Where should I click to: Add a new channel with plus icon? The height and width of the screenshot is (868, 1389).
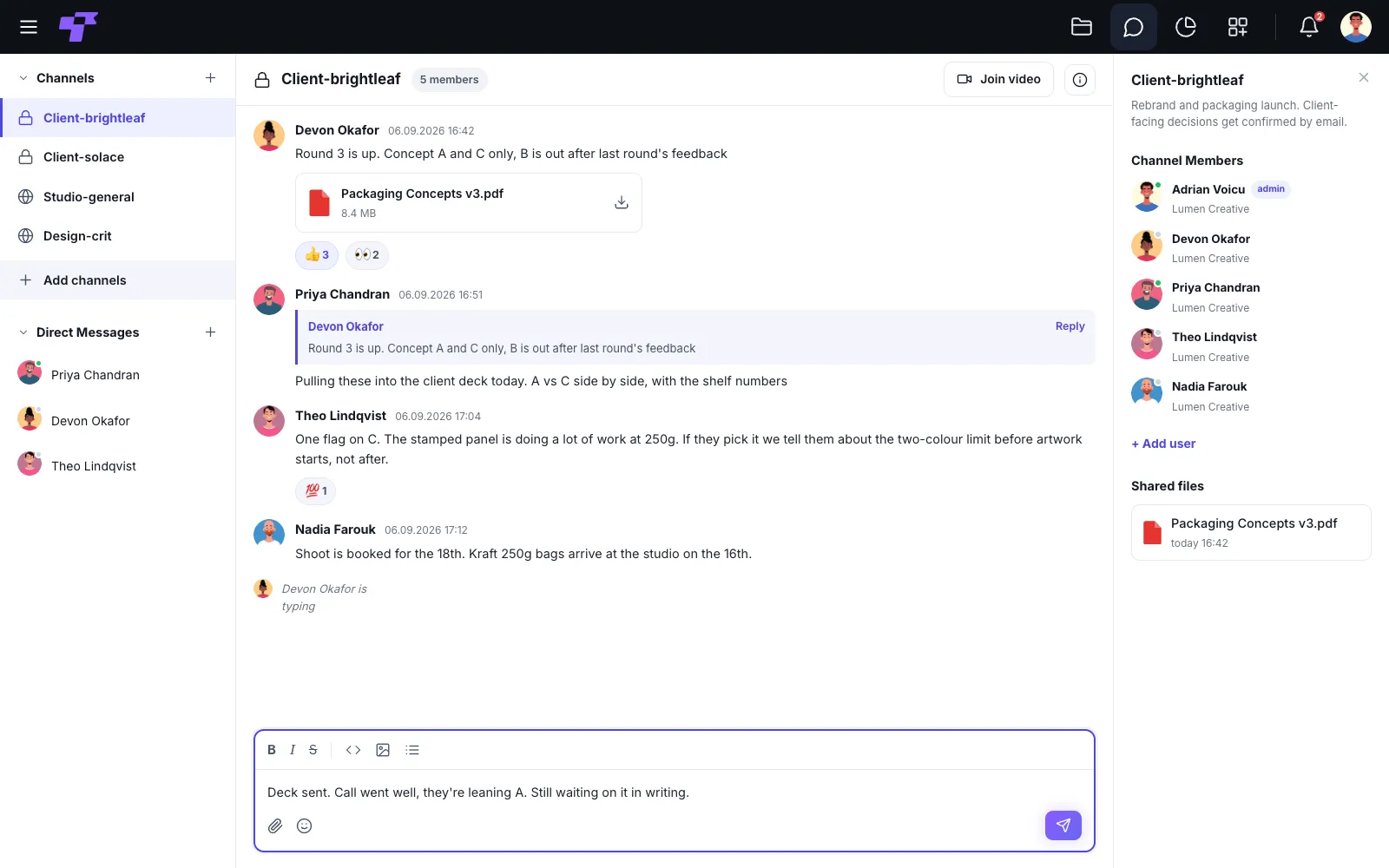click(210, 78)
